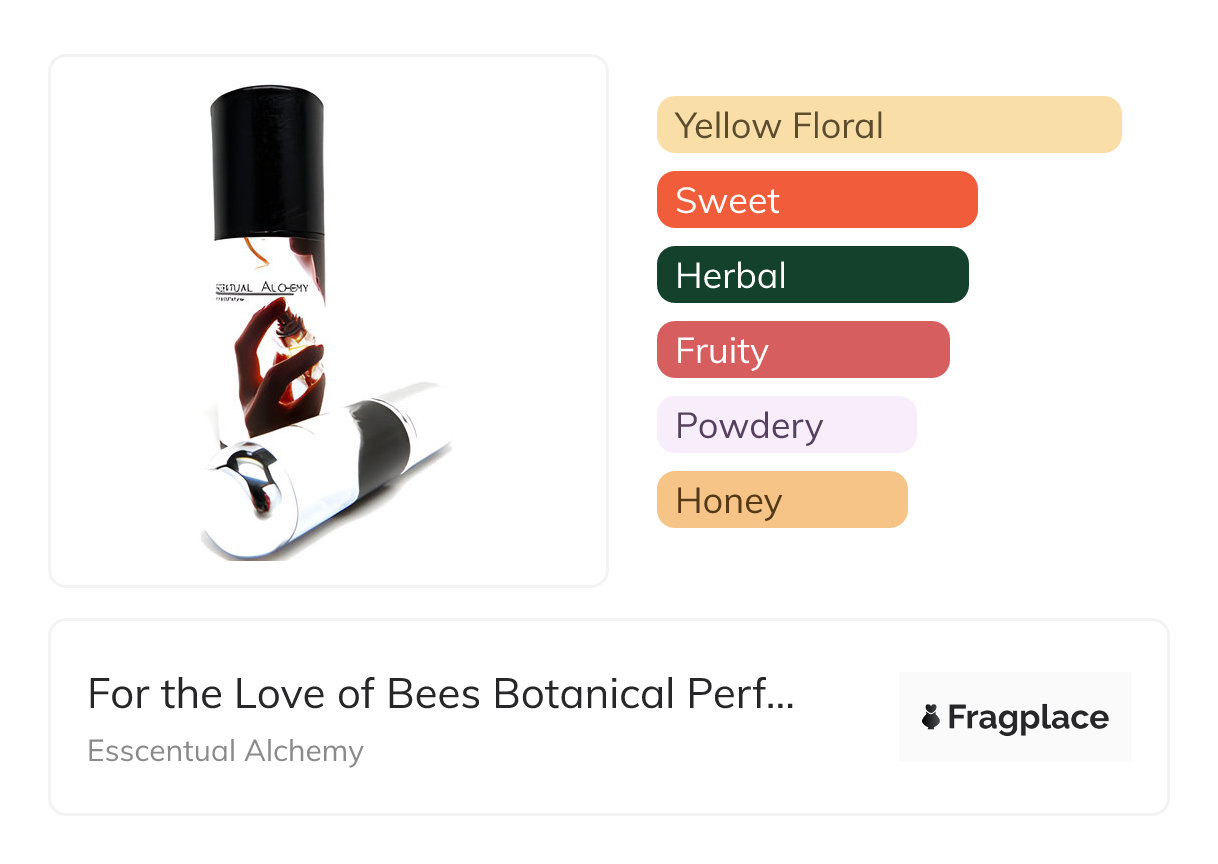Choose the dark green Herbal accord
This screenshot has width=1218, height=864.
[x=812, y=275]
